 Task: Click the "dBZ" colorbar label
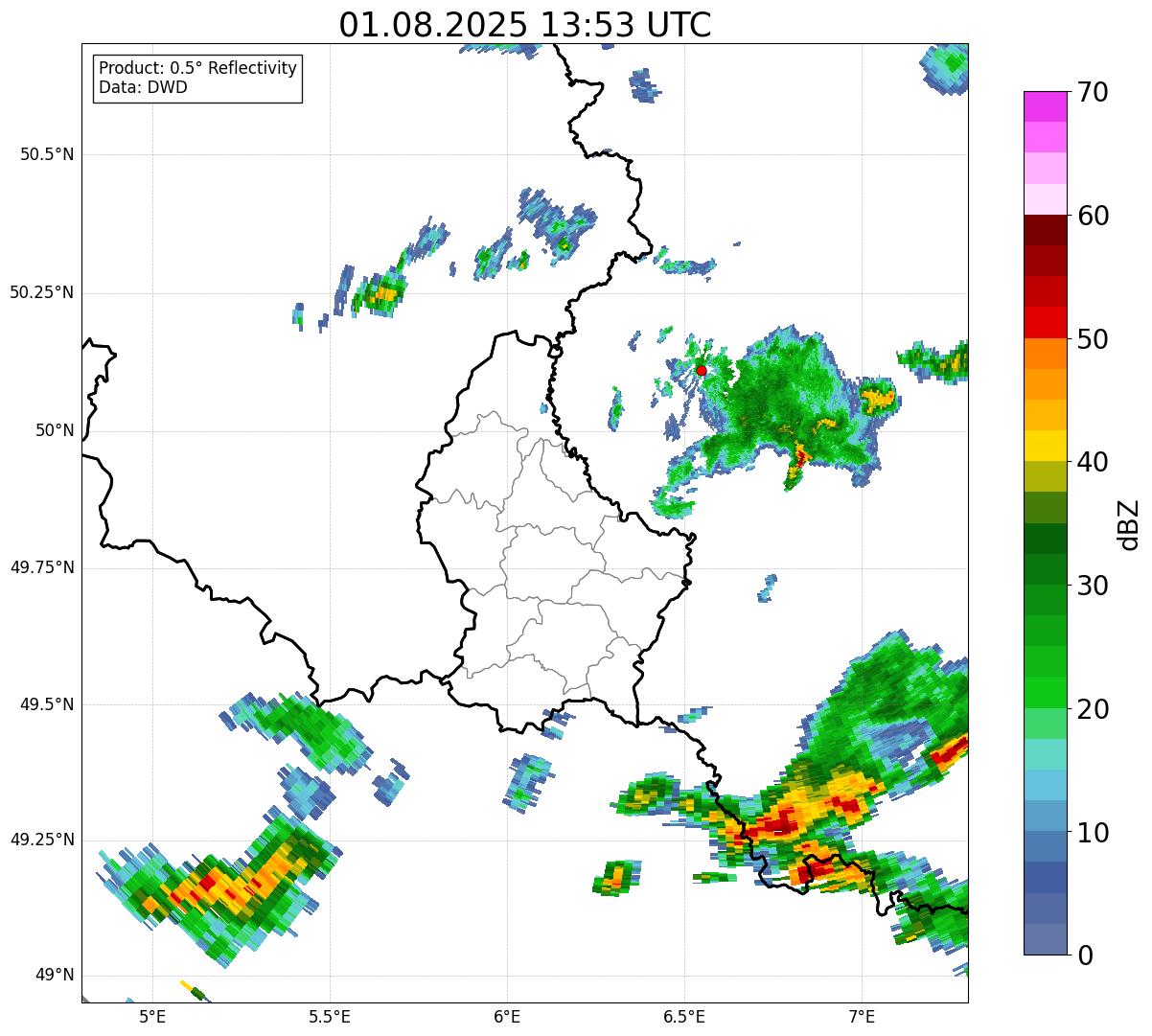click(1129, 524)
